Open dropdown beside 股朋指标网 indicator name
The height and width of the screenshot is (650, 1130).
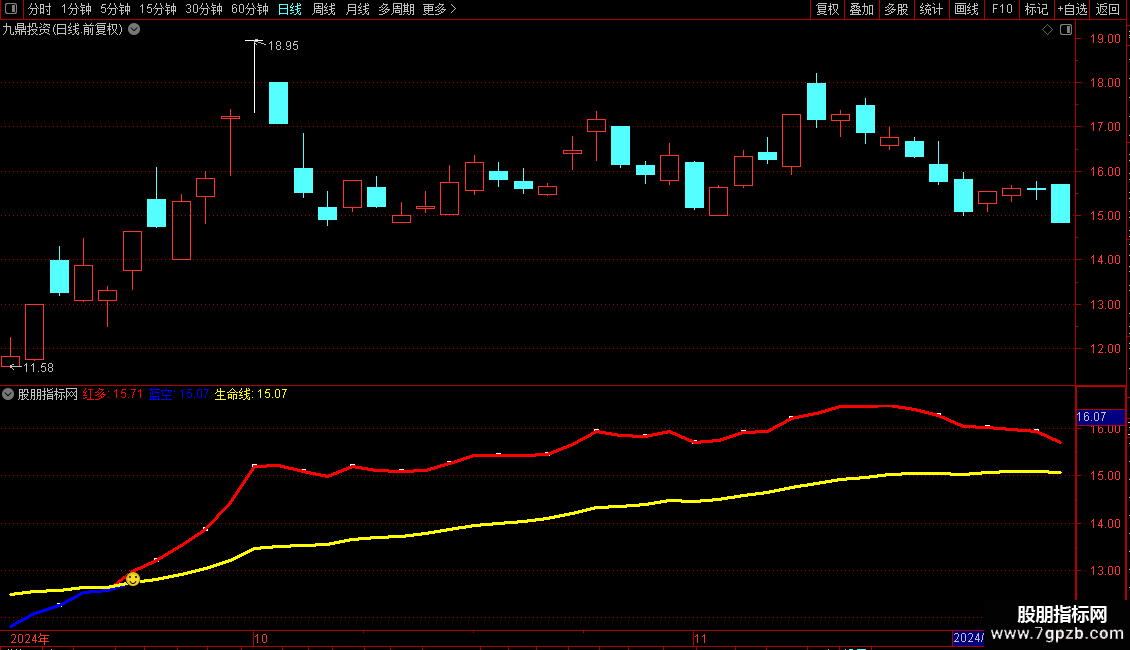[x=8, y=394]
